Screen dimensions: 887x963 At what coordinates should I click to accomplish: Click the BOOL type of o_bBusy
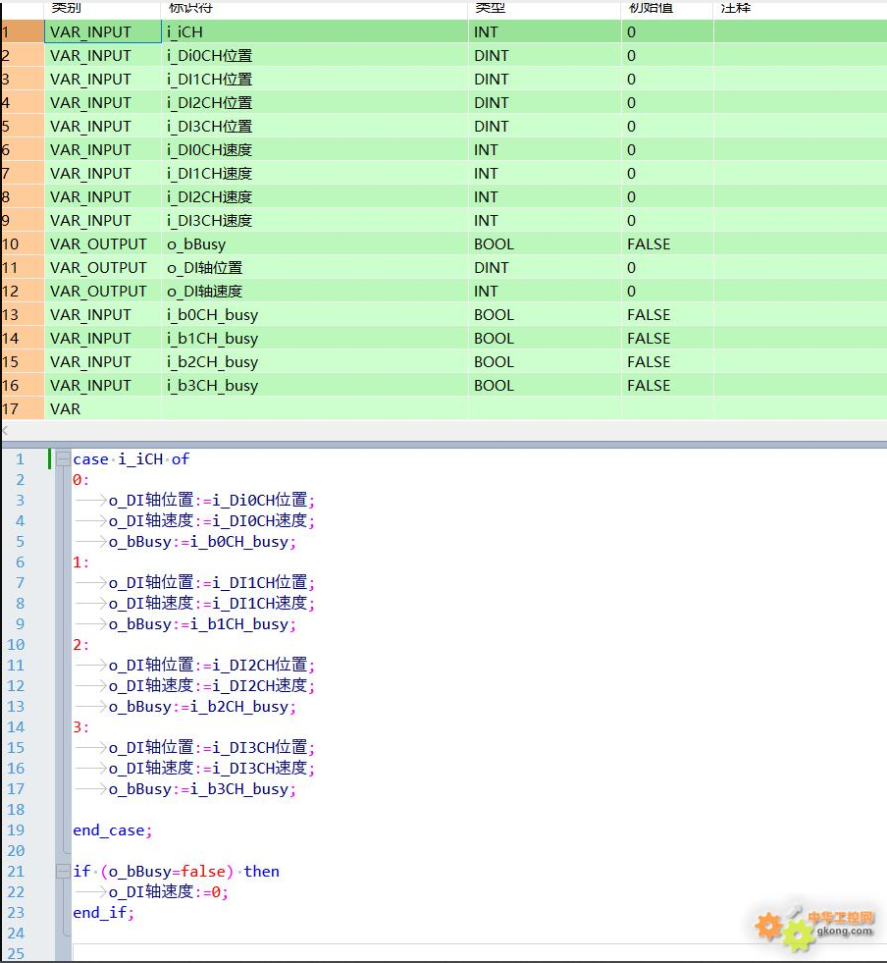point(544,244)
